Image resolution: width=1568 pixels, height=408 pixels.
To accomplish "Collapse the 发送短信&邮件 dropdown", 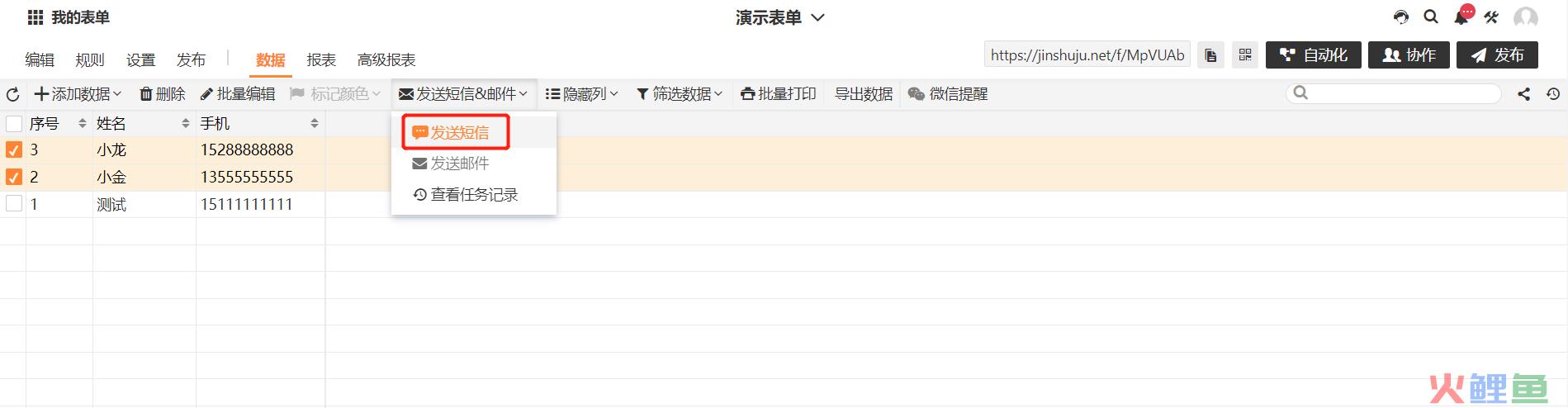I will pyautogui.click(x=463, y=94).
